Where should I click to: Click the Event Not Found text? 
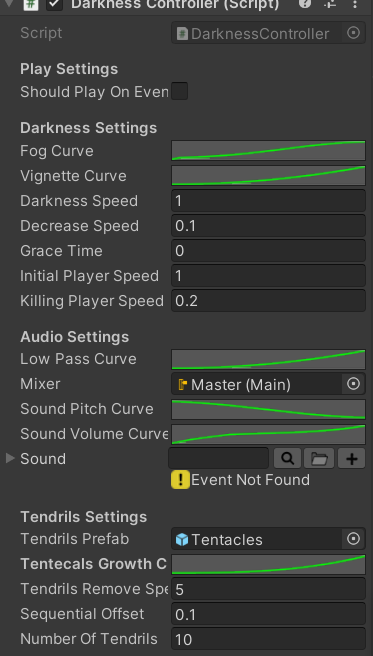pyautogui.click(x=250, y=480)
